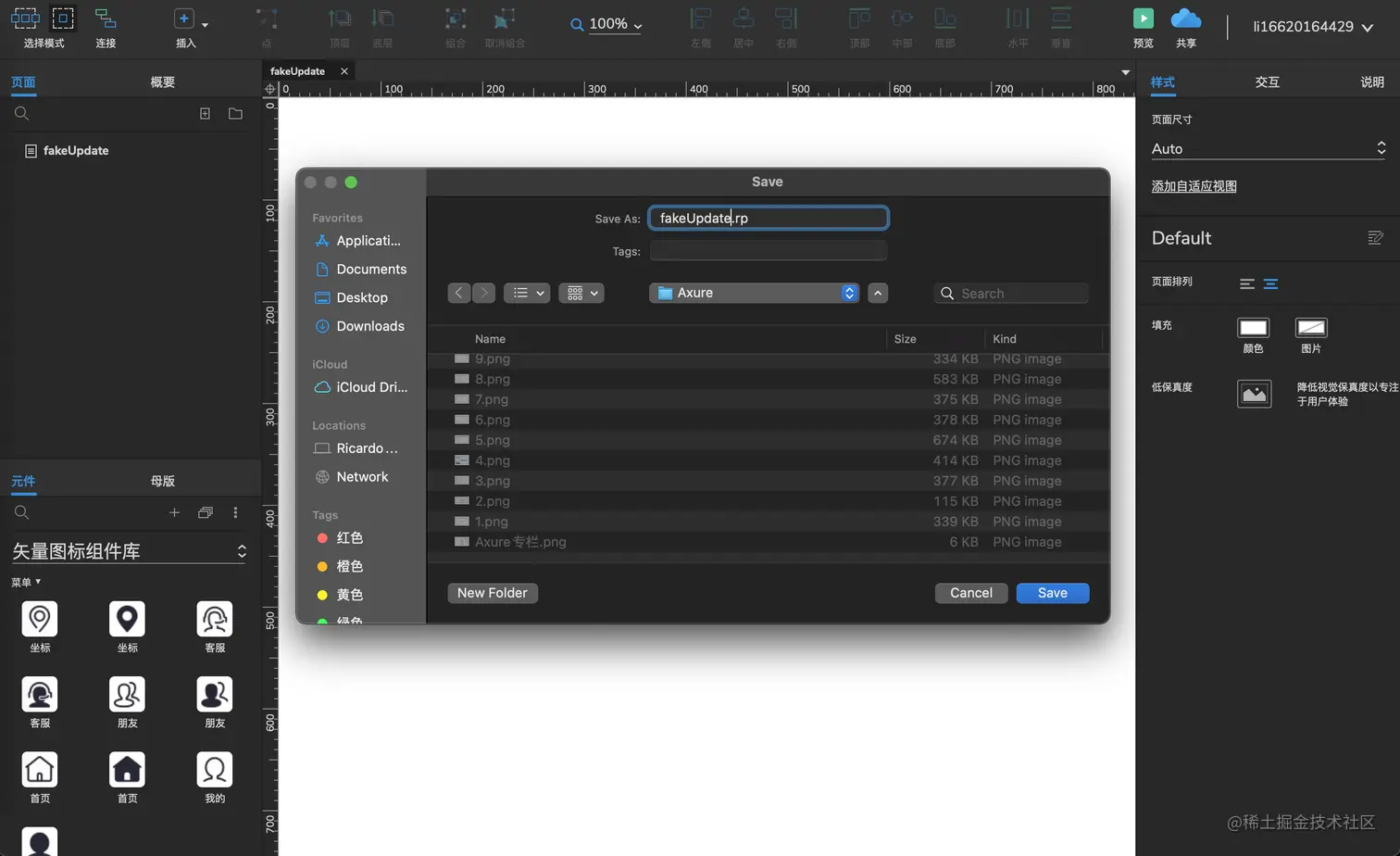Select the 红色 red tag
The height and width of the screenshot is (856, 1400).
coord(340,537)
